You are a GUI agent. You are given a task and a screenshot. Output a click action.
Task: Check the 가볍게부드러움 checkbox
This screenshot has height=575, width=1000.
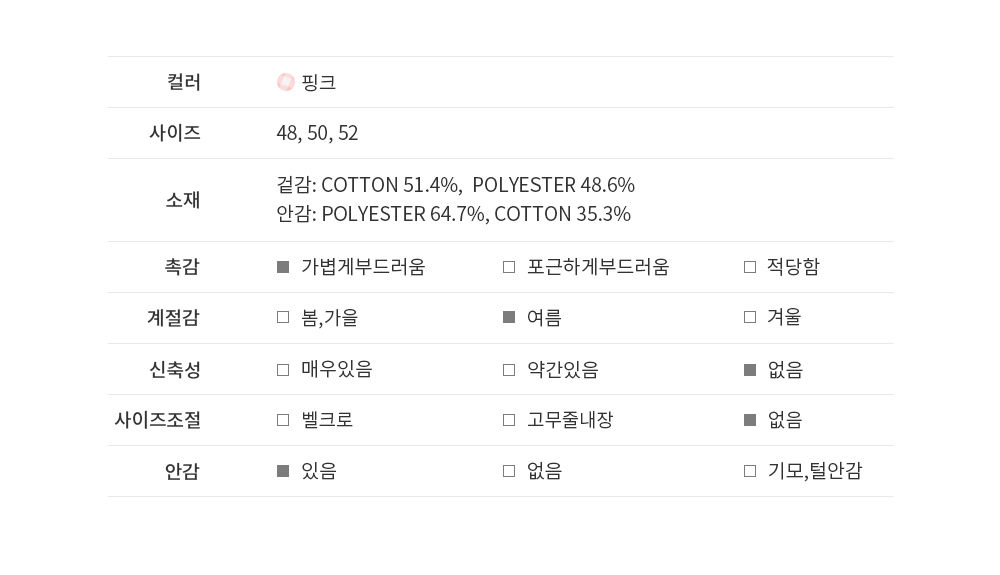click(283, 267)
